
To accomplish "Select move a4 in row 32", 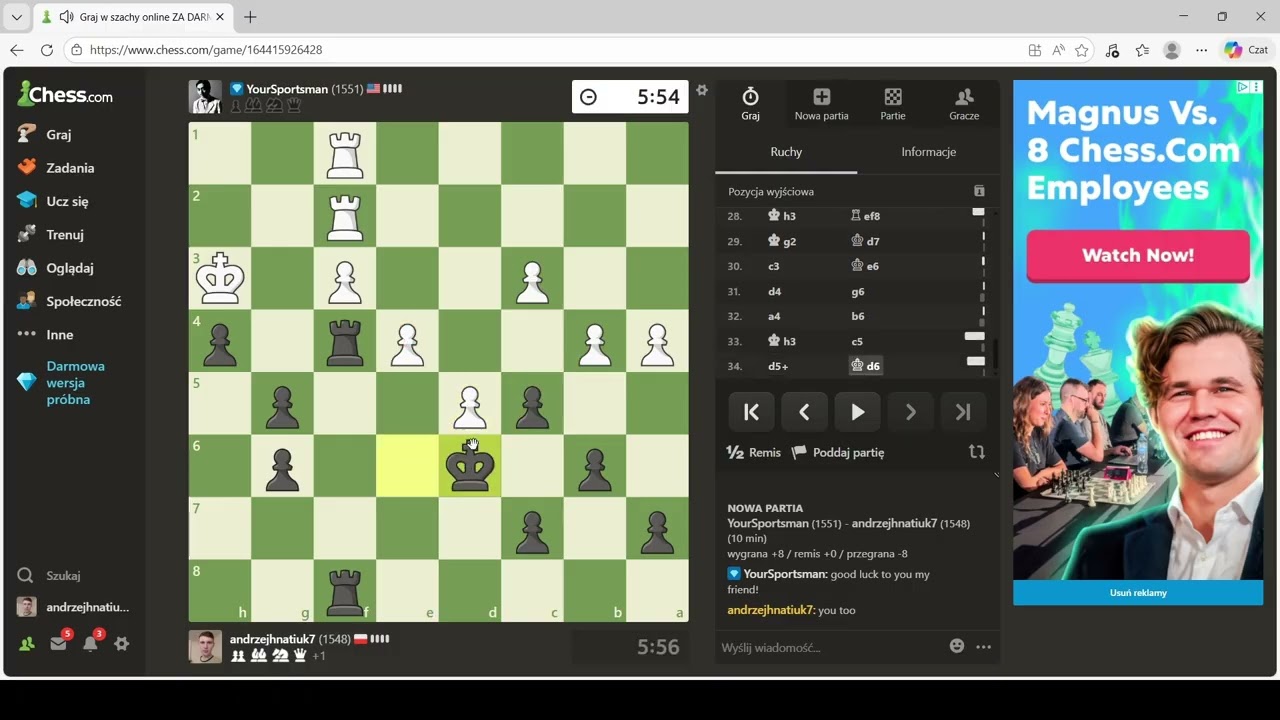I will click(x=773, y=316).
